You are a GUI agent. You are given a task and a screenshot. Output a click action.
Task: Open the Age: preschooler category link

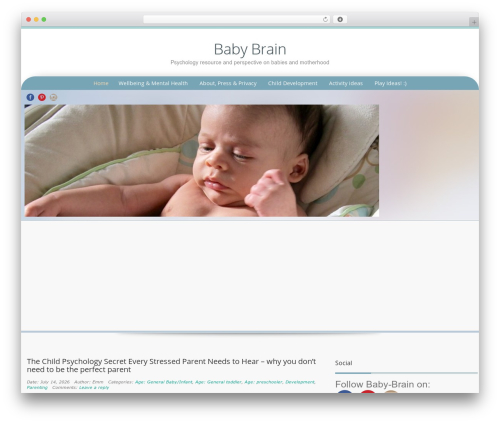263,382
